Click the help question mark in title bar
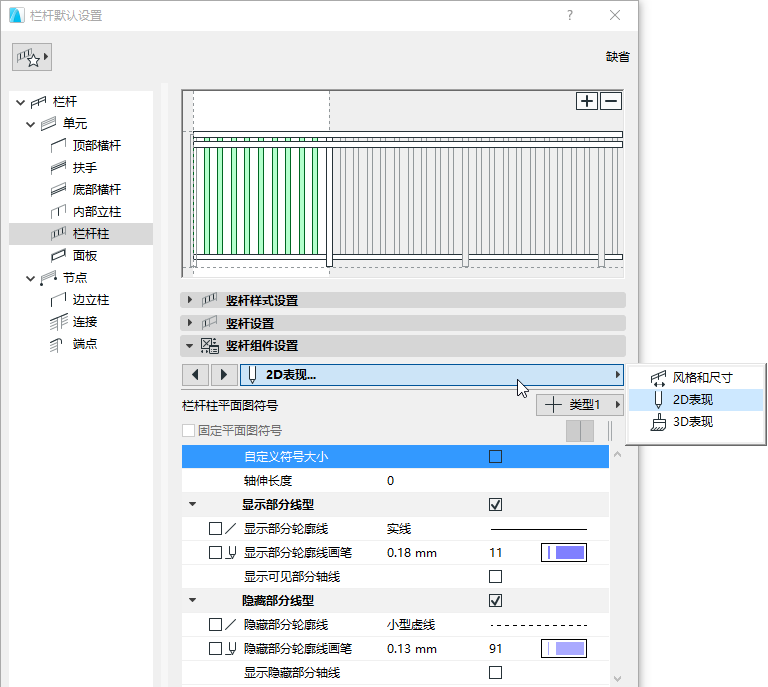 coord(570,15)
